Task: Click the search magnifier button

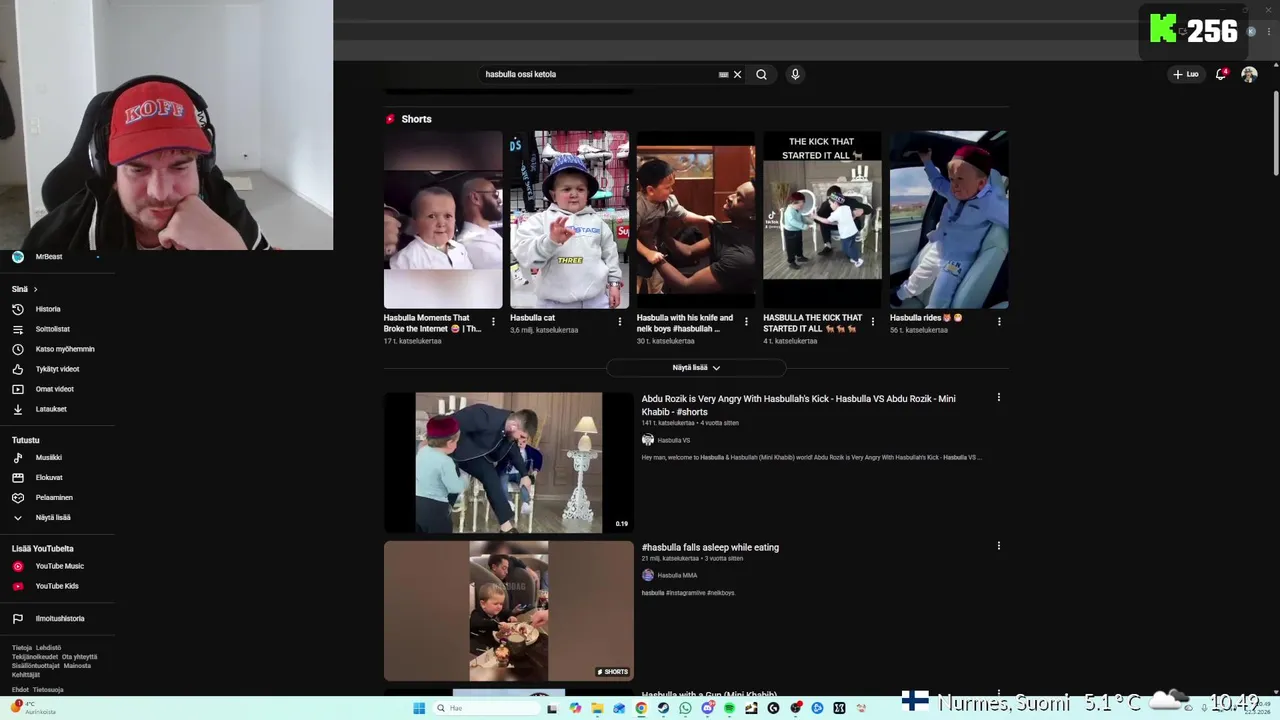Action: tap(761, 74)
